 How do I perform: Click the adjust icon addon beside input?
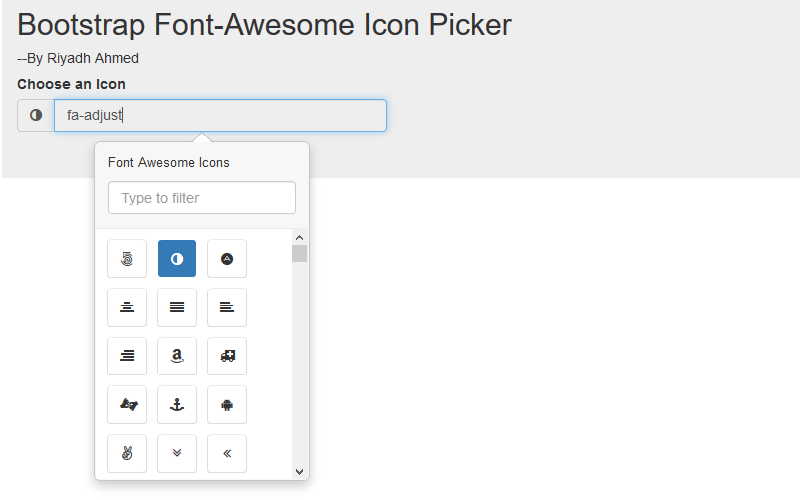(36, 115)
